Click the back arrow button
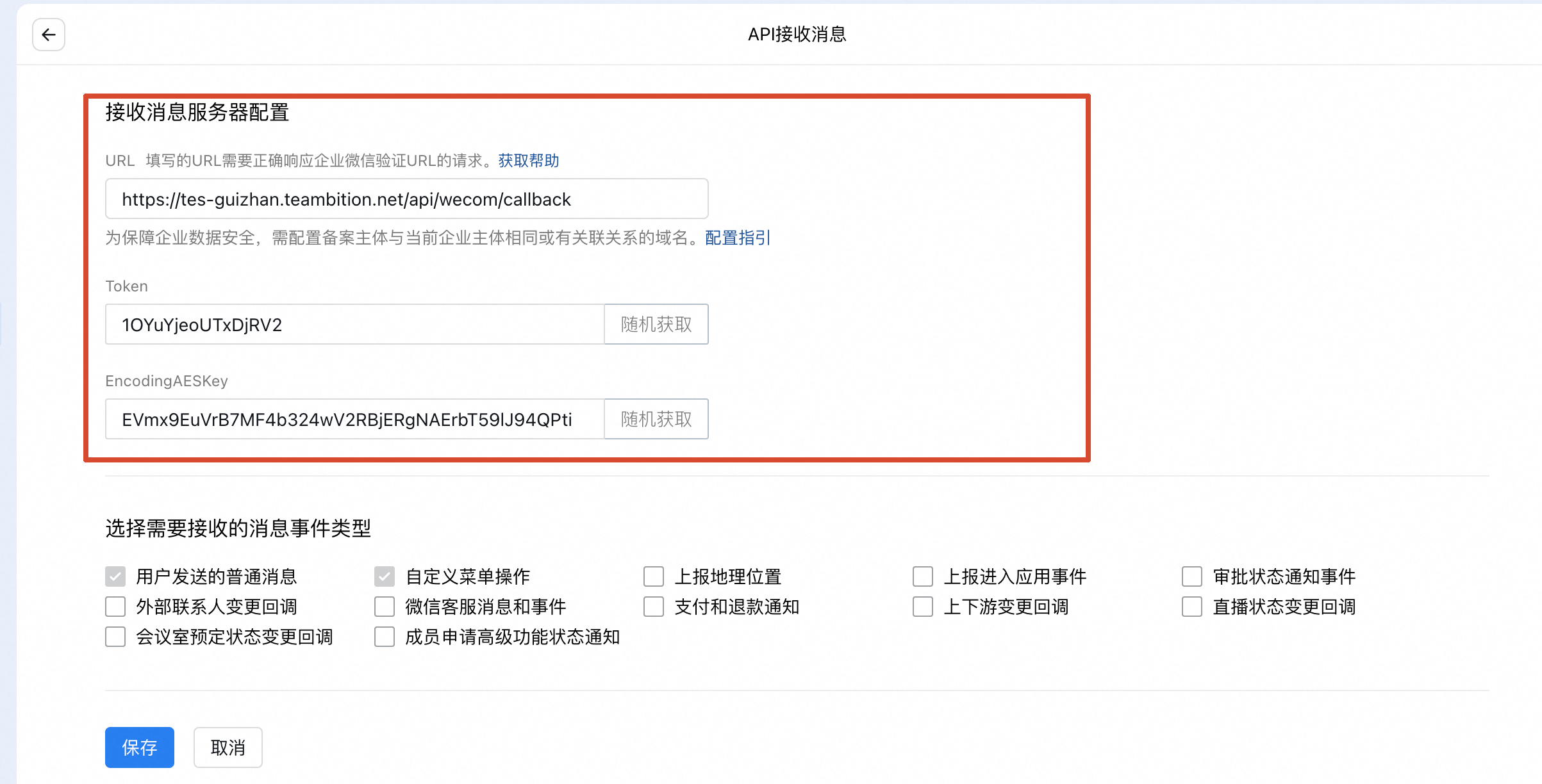The image size is (1542, 784). pyautogui.click(x=49, y=35)
